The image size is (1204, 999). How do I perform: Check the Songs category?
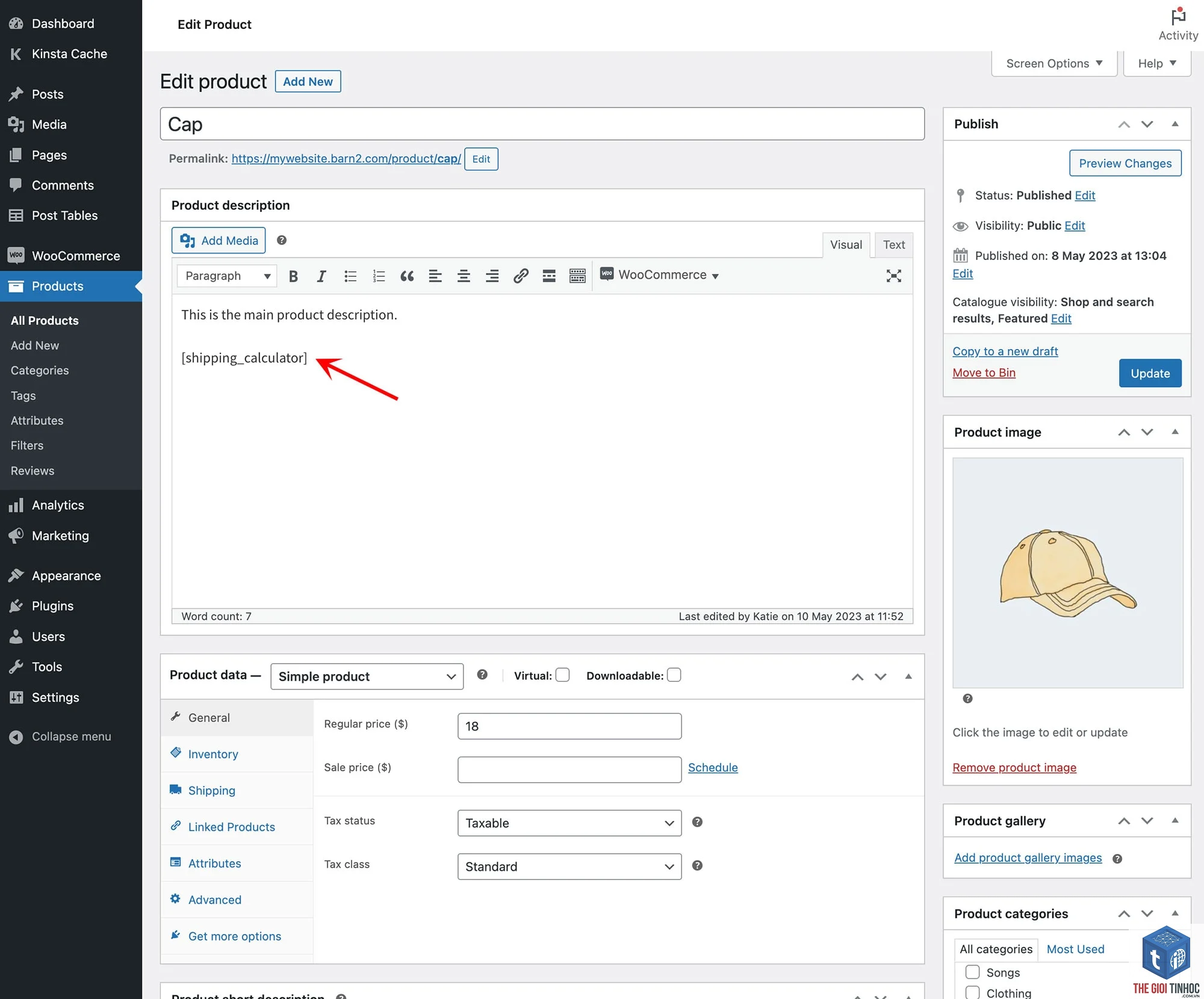pos(972,972)
